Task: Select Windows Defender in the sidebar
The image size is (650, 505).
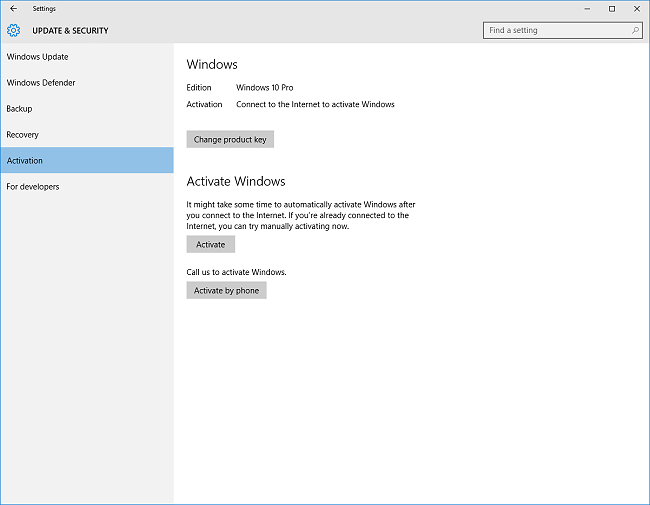Action: pyautogui.click(x=41, y=83)
